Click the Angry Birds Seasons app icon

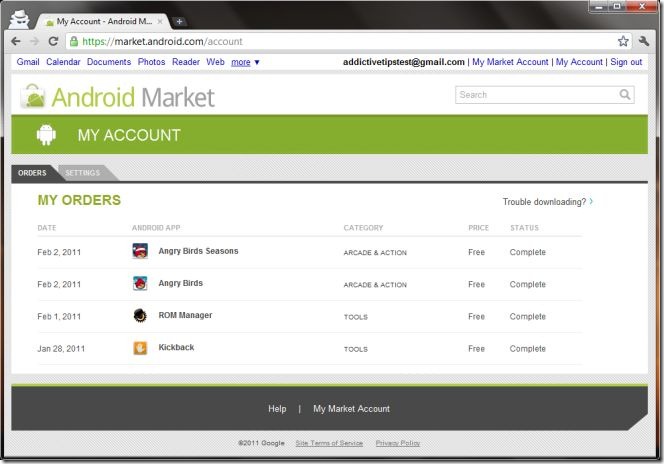point(140,251)
